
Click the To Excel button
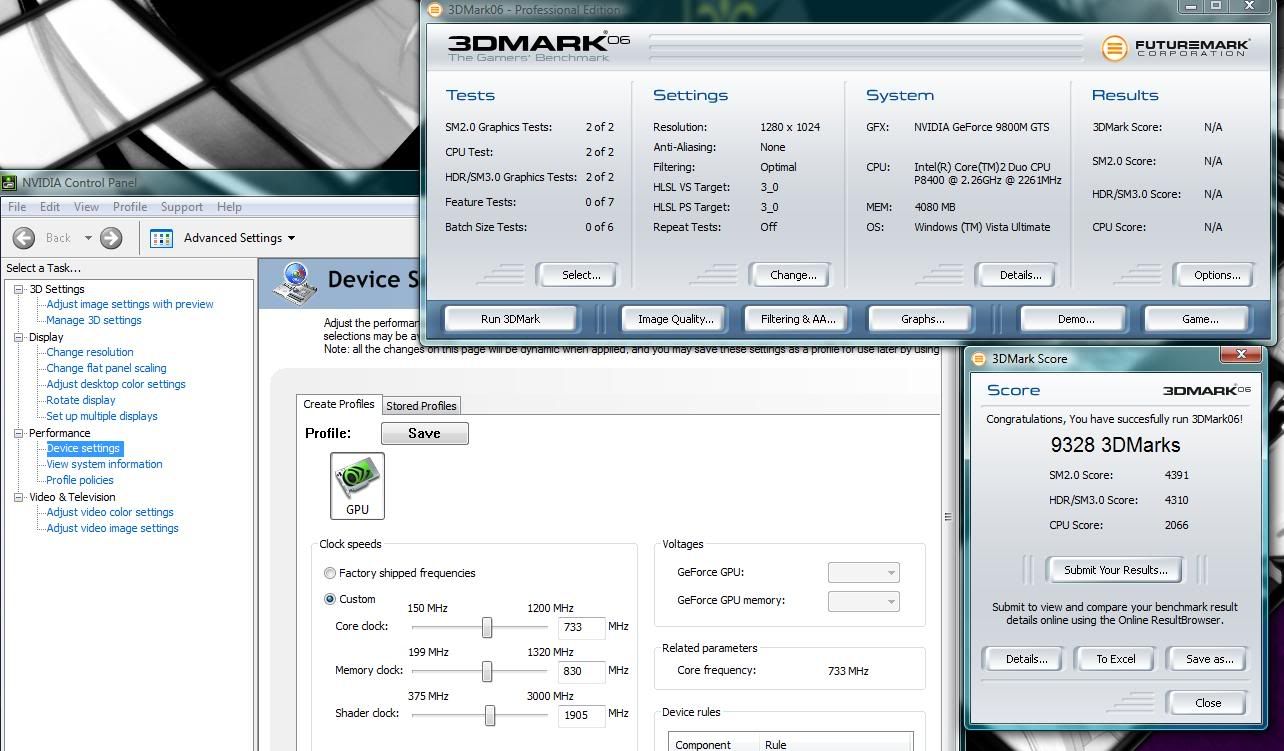pos(1115,659)
